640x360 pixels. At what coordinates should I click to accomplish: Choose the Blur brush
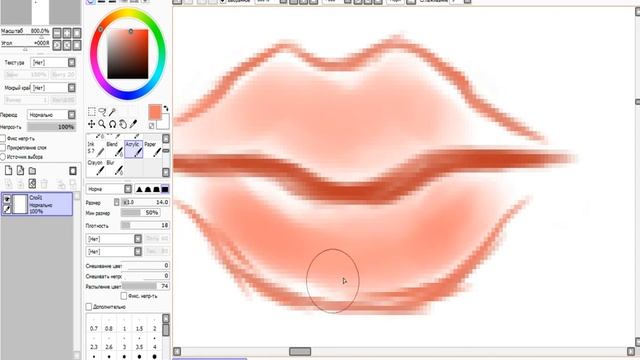[114, 167]
